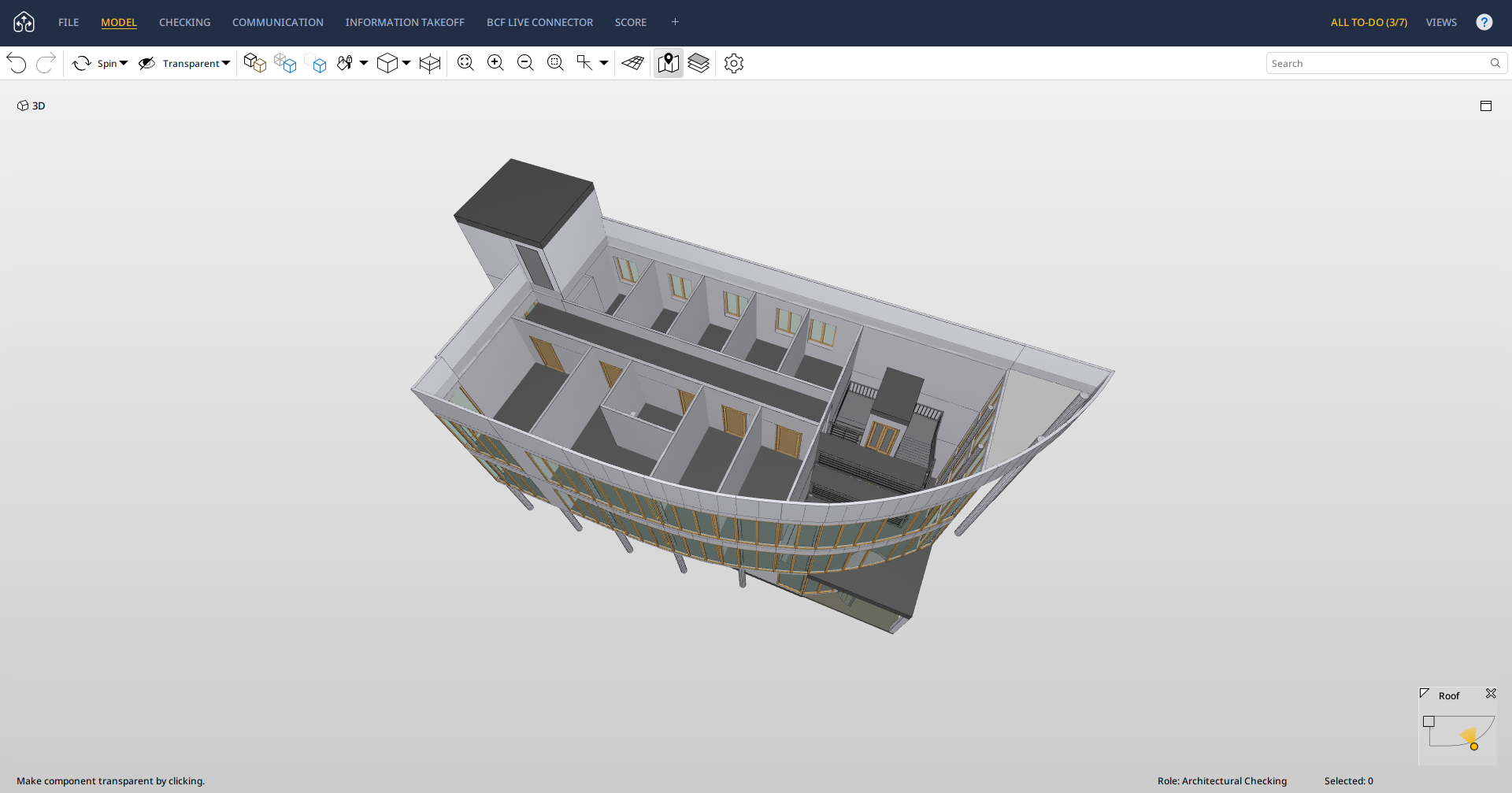
Task: Open the Spin navigation mode dropdown
Action: point(124,63)
